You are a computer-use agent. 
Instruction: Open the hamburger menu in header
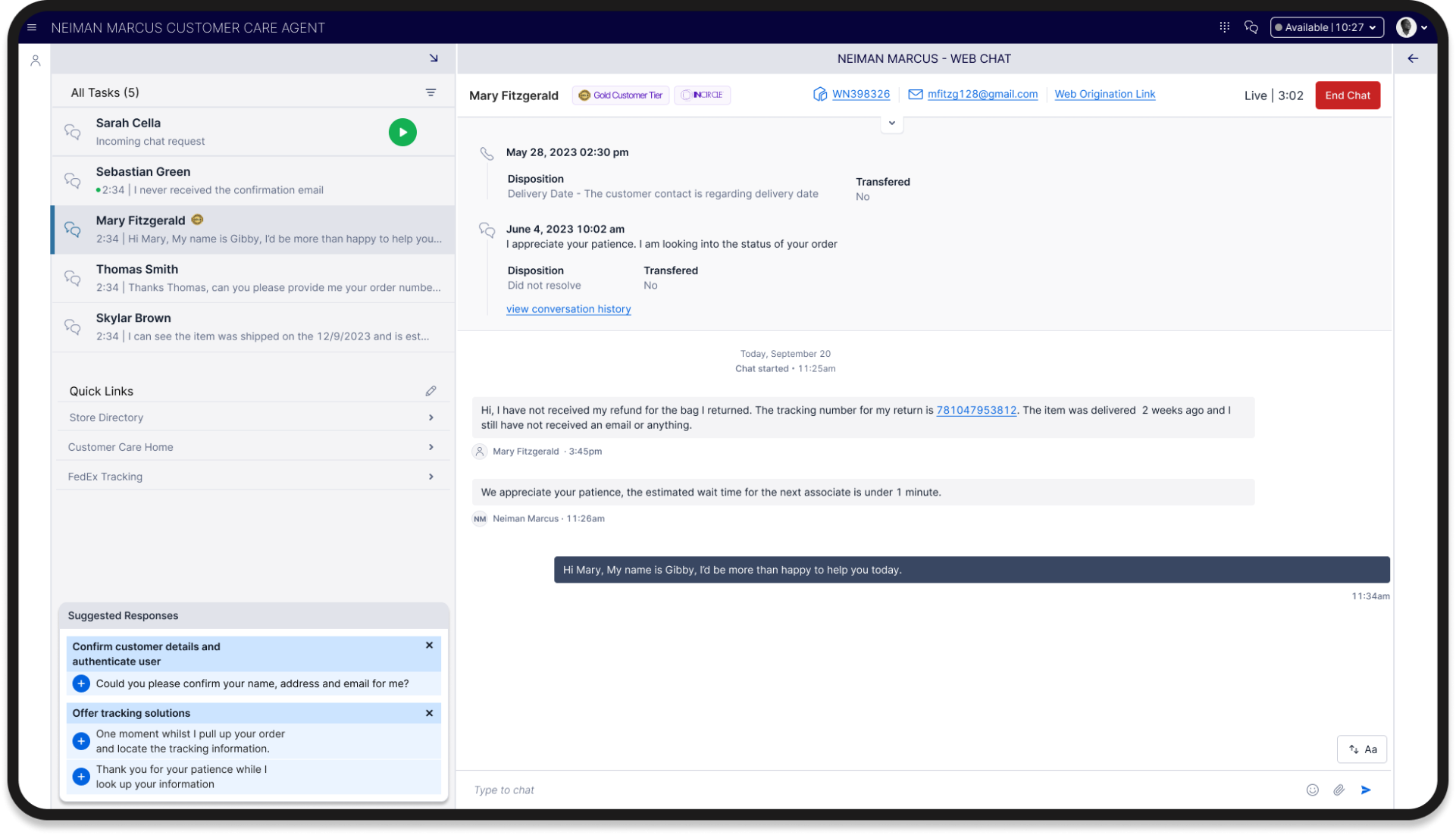coord(32,28)
